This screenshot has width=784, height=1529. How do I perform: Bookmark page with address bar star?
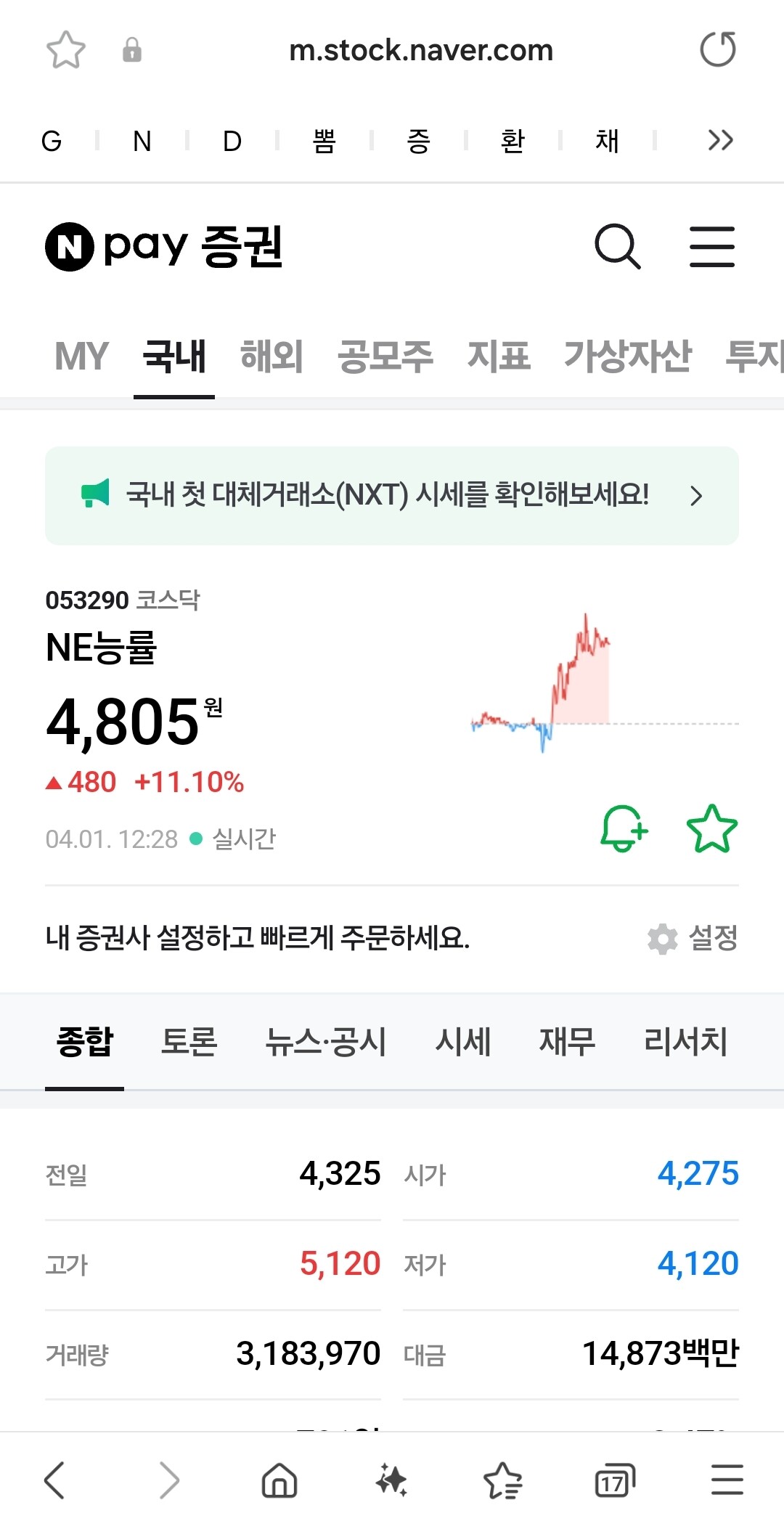click(66, 50)
